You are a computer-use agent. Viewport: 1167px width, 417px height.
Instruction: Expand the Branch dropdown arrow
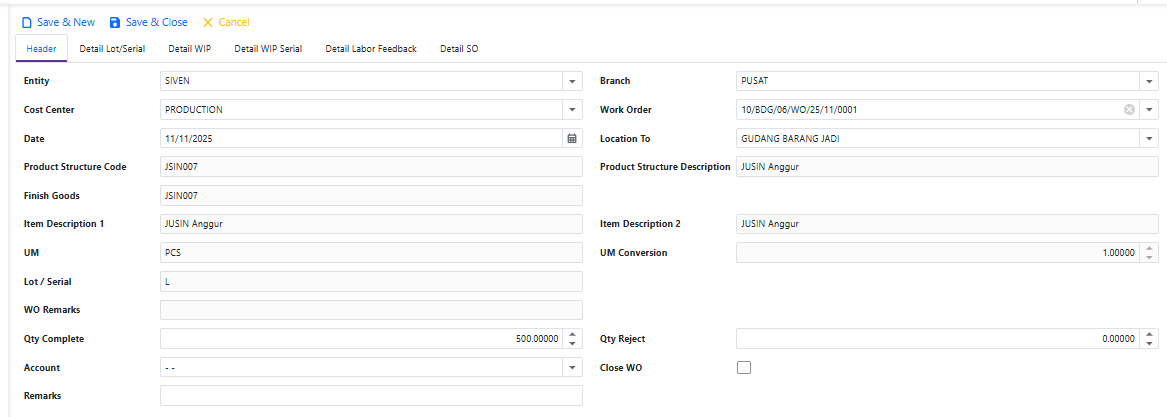(1148, 81)
